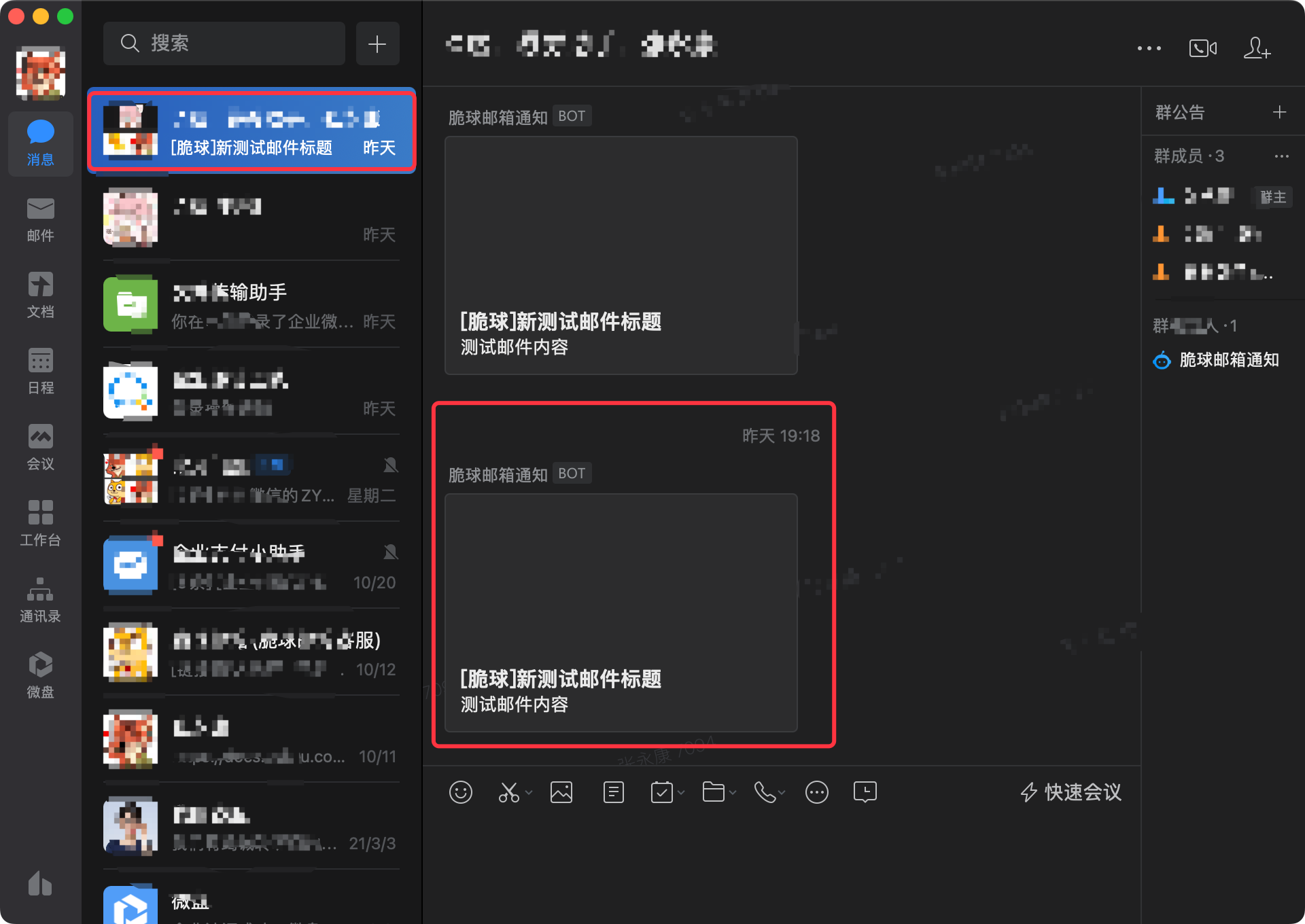Open the 邮件 (Mail) section
The height and width of the screenshot is (924, 1305).
click(40, 219)
